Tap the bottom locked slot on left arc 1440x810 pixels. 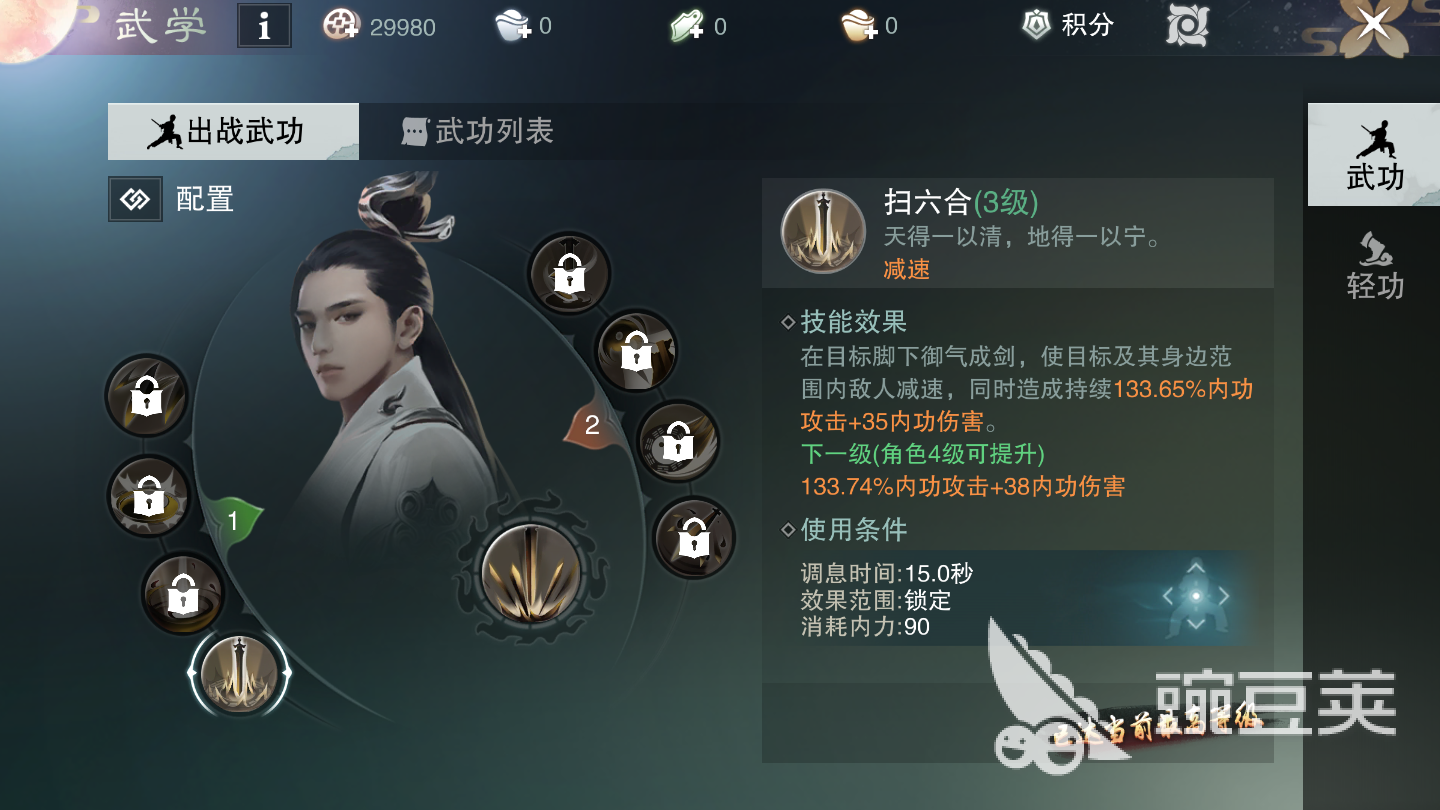pyautogui.click(x=183, y=594)
